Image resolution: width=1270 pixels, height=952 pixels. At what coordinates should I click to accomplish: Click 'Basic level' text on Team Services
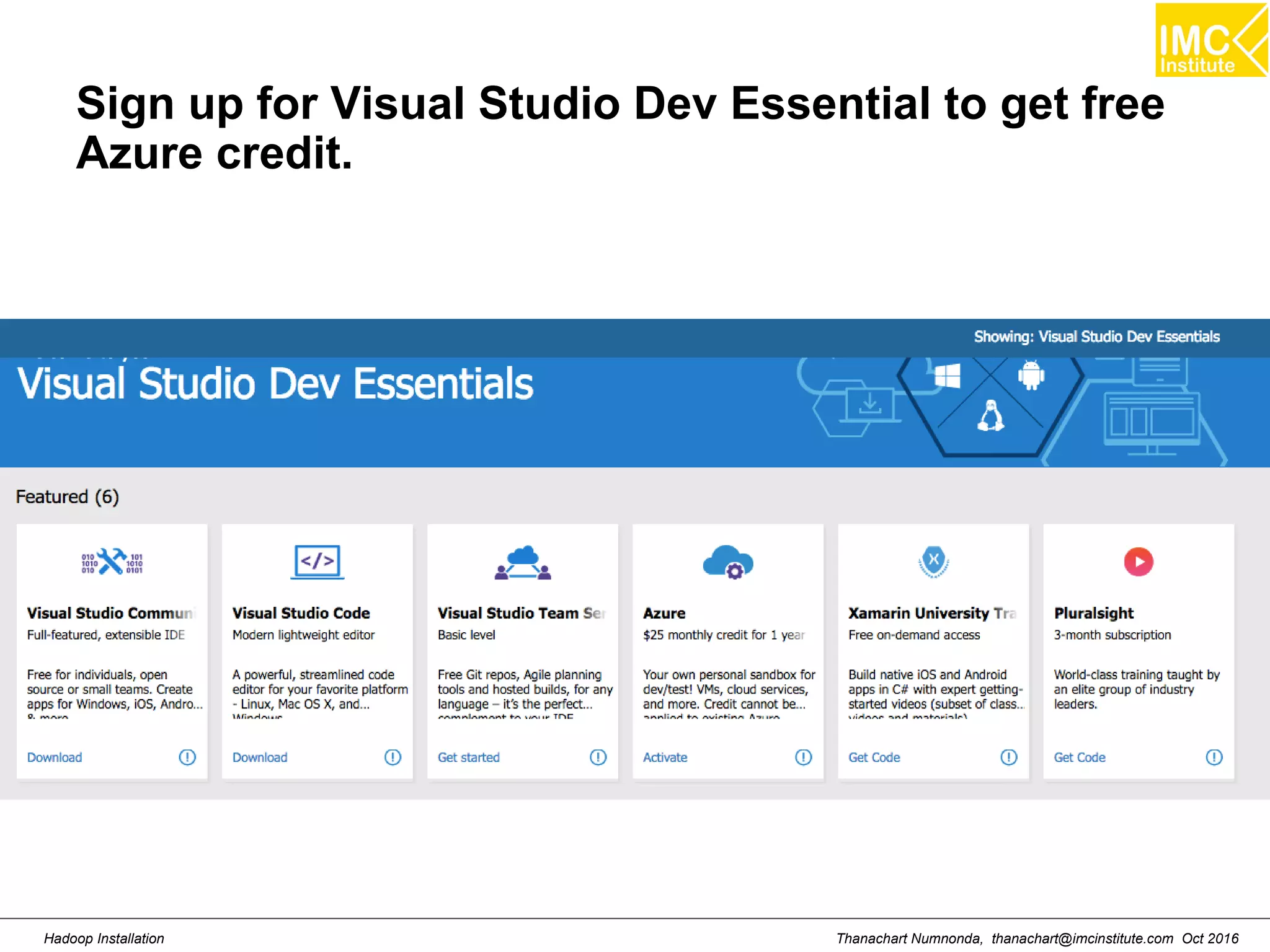[466, 635]
